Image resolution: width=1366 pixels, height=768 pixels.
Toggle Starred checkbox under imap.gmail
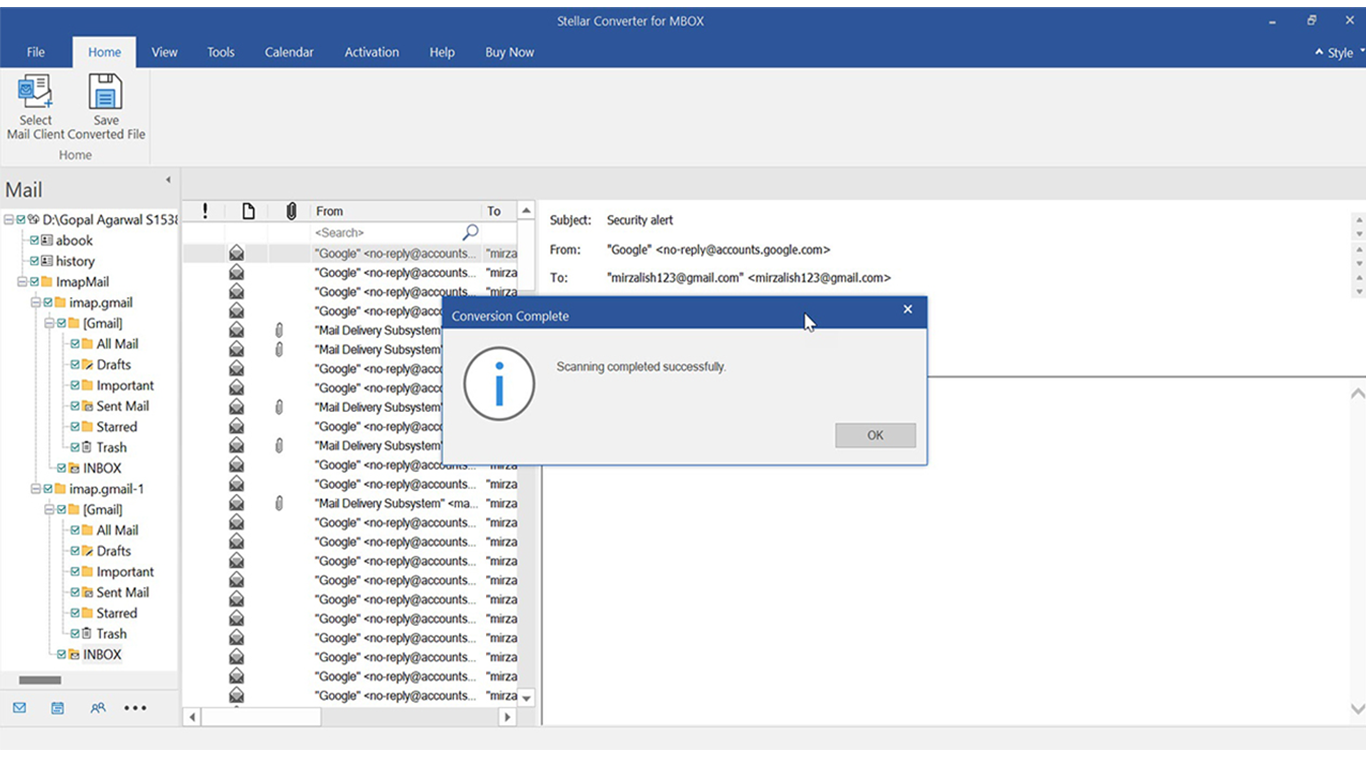(75, 426)
